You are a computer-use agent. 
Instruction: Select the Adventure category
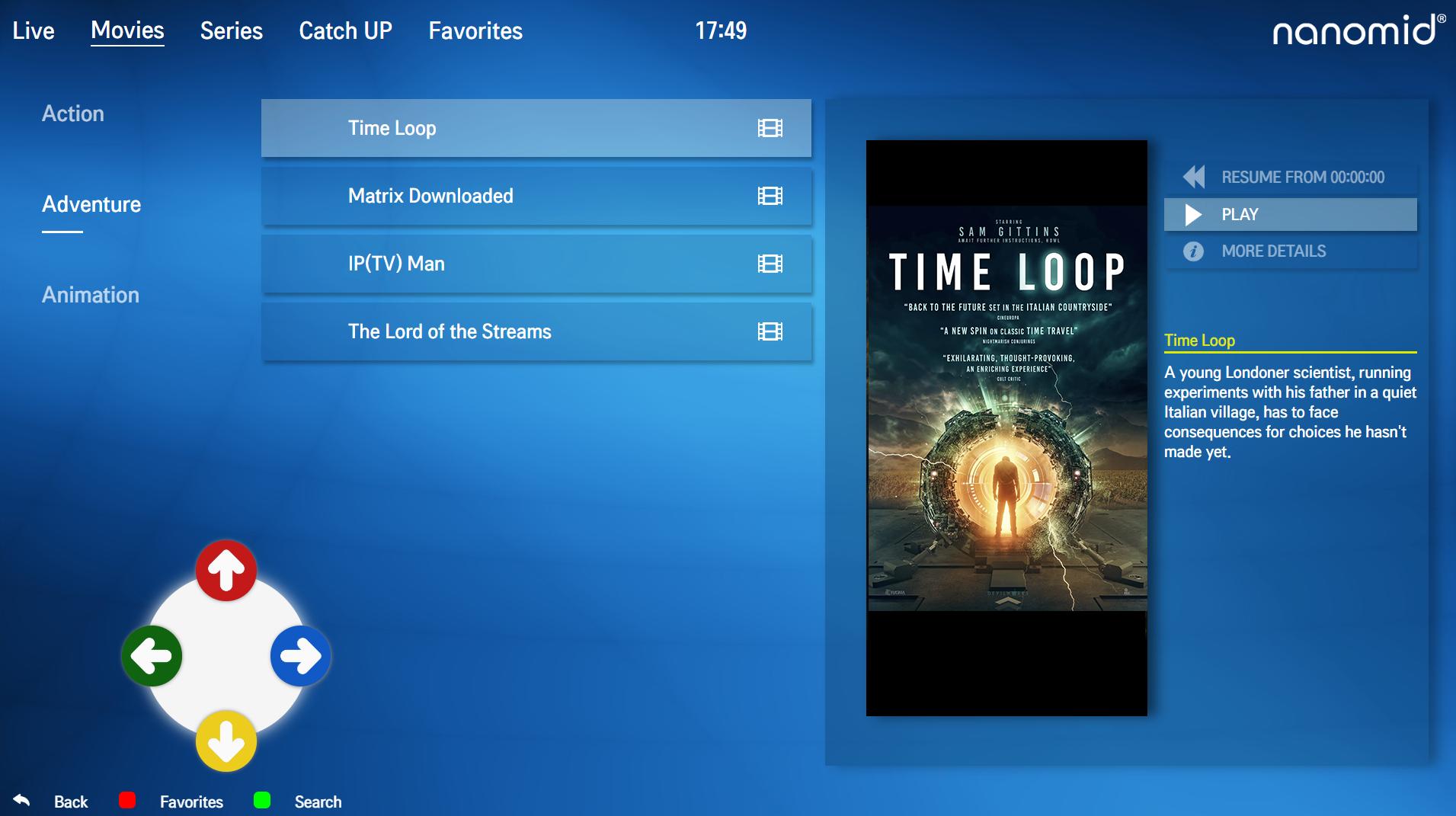[x=91, y=204]
